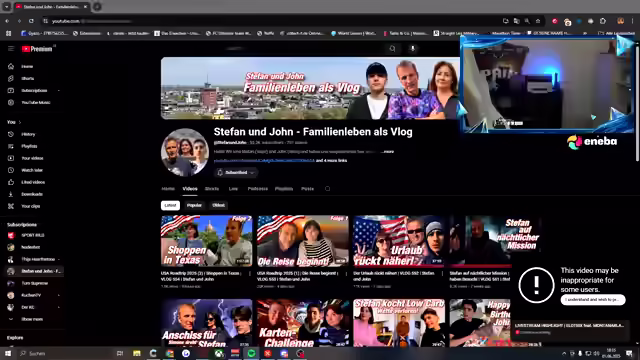The image size is (640, 360).
Task: Open Liked videos in the sidebar
Action: (33, 182)
